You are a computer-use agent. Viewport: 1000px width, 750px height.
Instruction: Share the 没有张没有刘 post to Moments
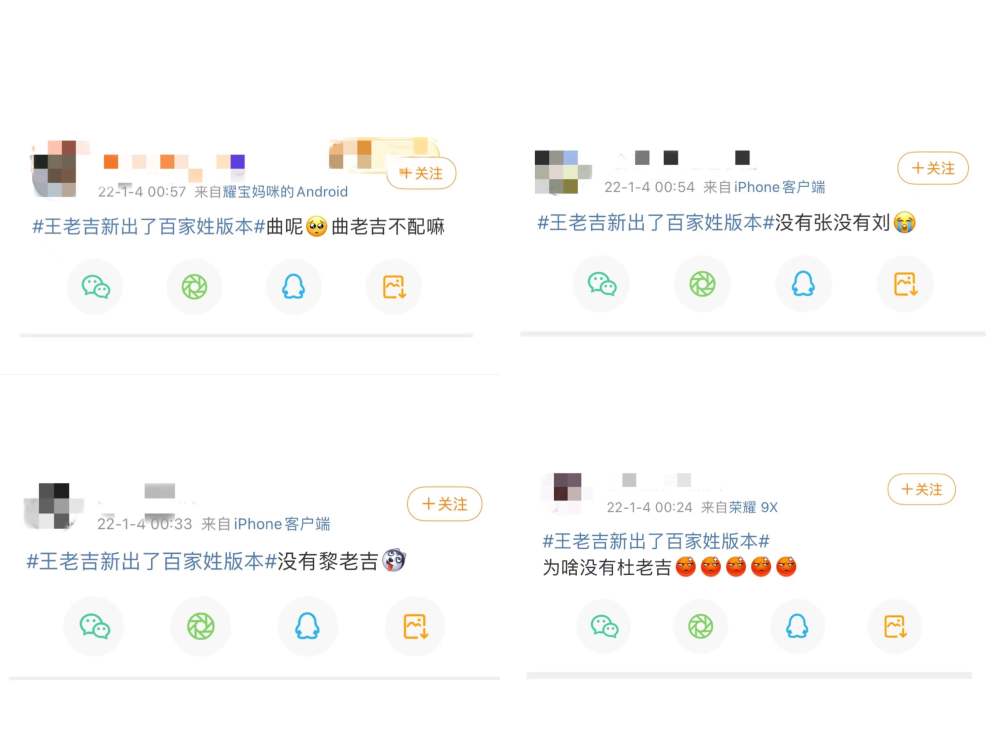point(702,284)
